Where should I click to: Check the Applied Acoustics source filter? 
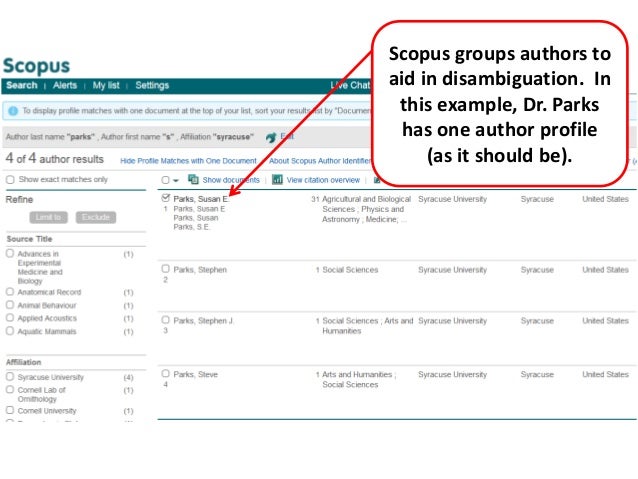pos(10,318)
